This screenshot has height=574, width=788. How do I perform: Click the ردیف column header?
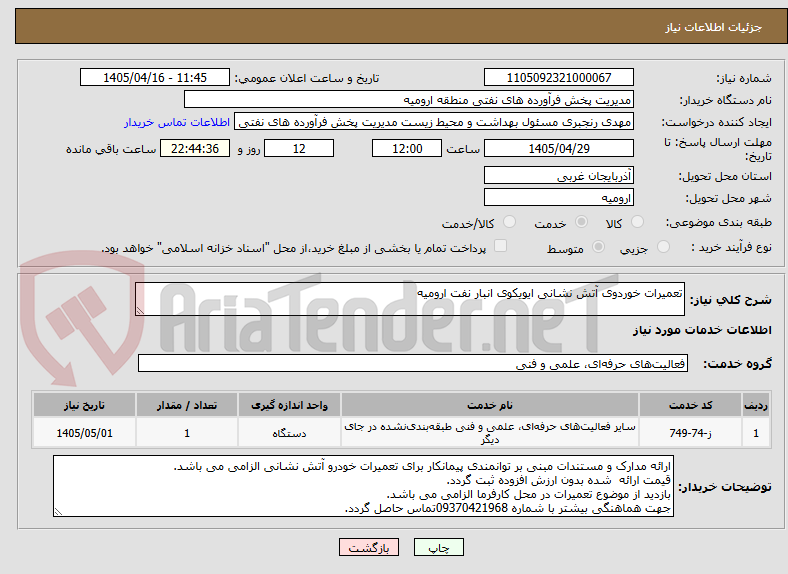click(756, 405)
